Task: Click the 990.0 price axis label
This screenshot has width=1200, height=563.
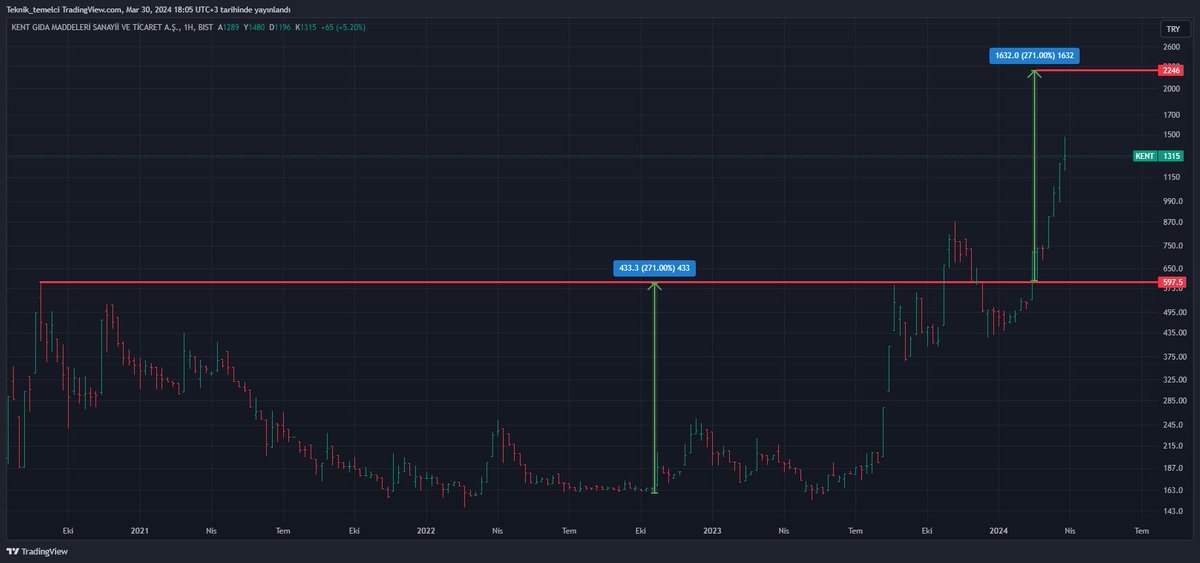Action: pyautogui.click(x=1173, y=202)
